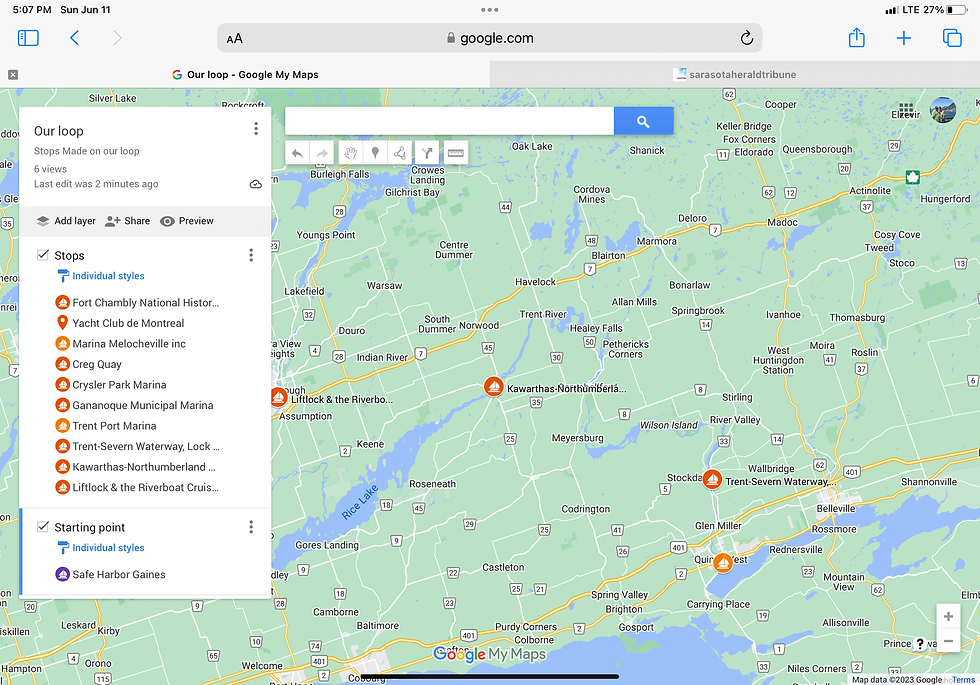Screen dimensions: 980x685
Task: Toggle Safari sidebar icon
Action: click(x=28, y=38)
